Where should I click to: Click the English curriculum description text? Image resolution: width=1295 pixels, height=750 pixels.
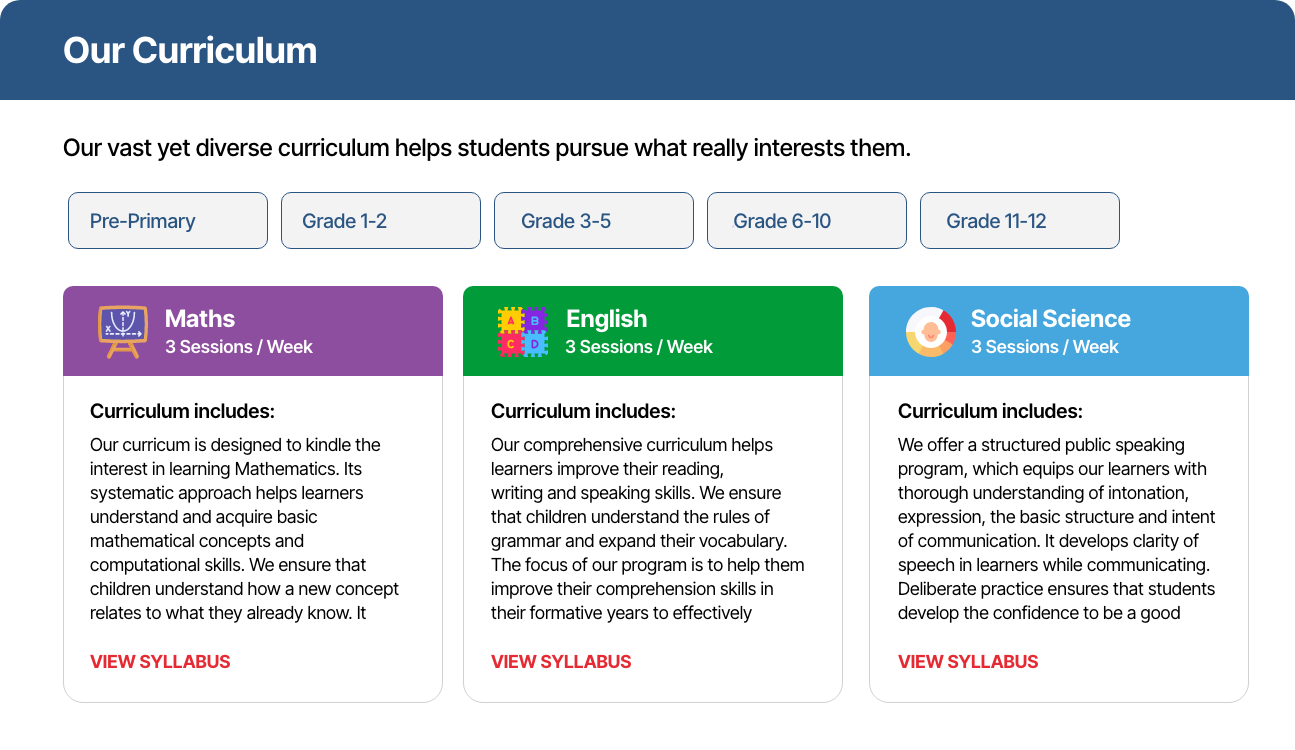646,529
